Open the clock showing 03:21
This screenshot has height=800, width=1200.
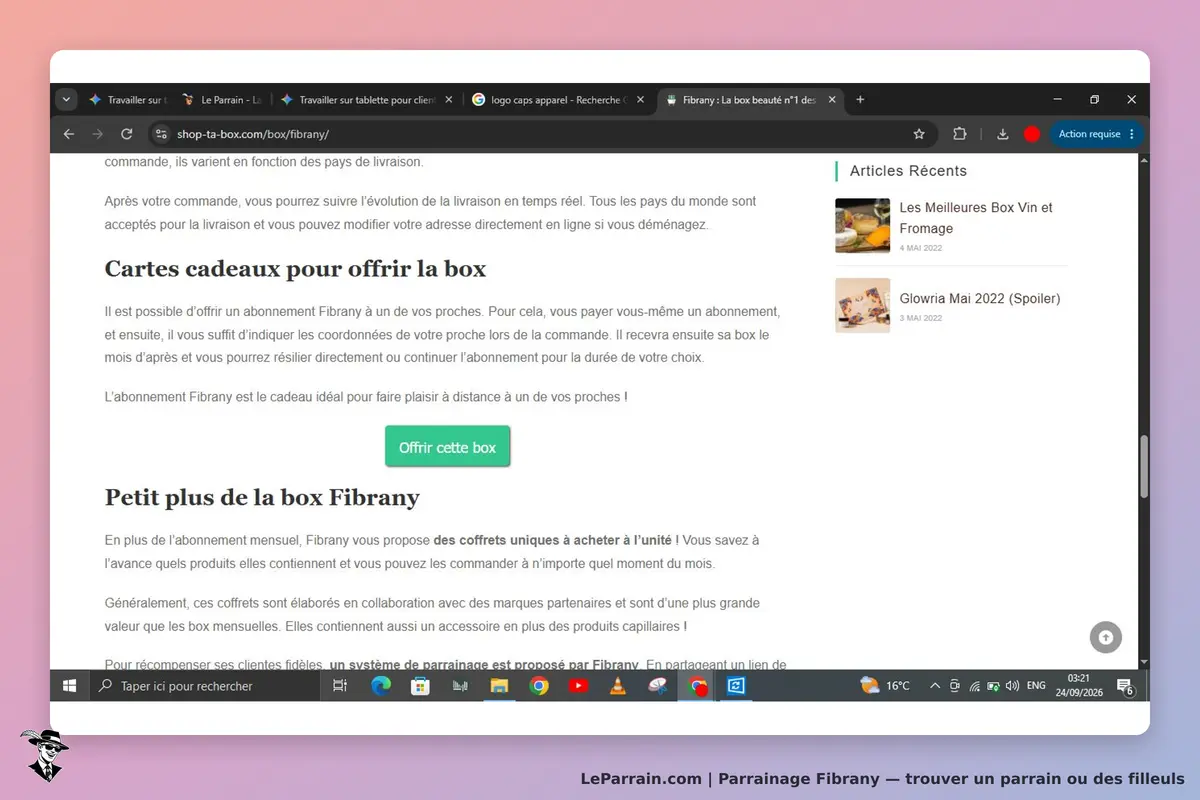point(1078,678)
